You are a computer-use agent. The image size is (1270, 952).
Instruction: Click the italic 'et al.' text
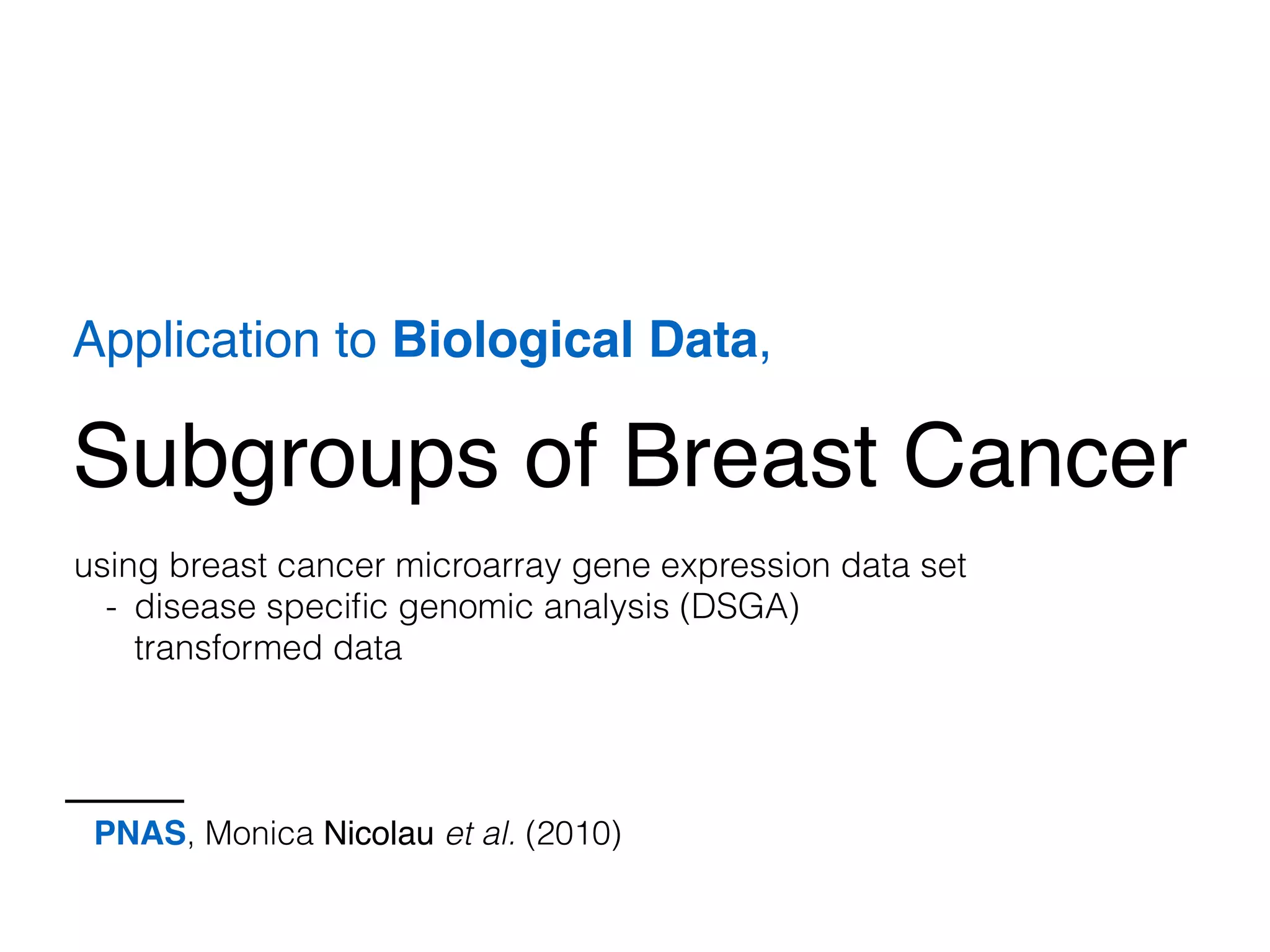[x=481, y=833]
